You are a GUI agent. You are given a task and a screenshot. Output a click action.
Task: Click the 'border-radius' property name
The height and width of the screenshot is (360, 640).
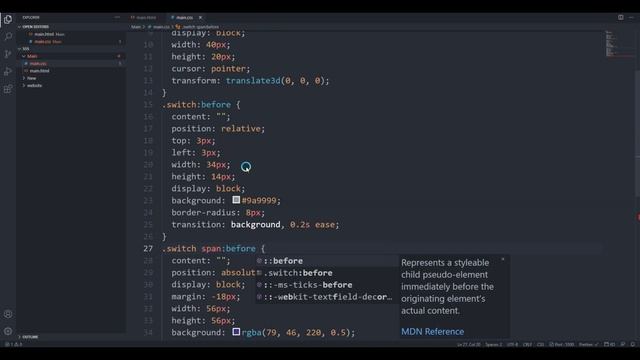(x=203, y=213)
